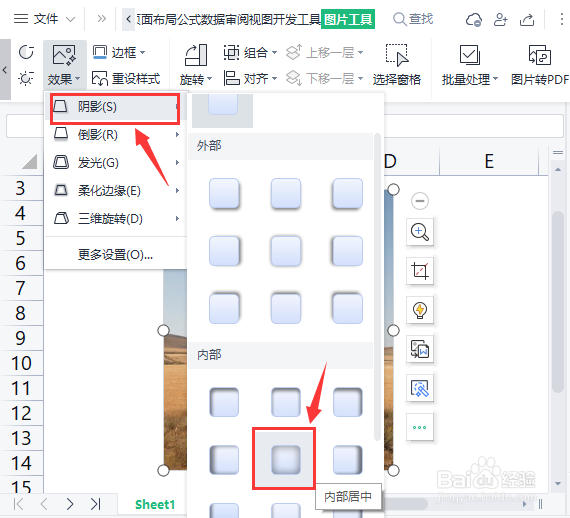570x518 pixels.
Task: Click the cloud sync status icon
Action: 474,19
